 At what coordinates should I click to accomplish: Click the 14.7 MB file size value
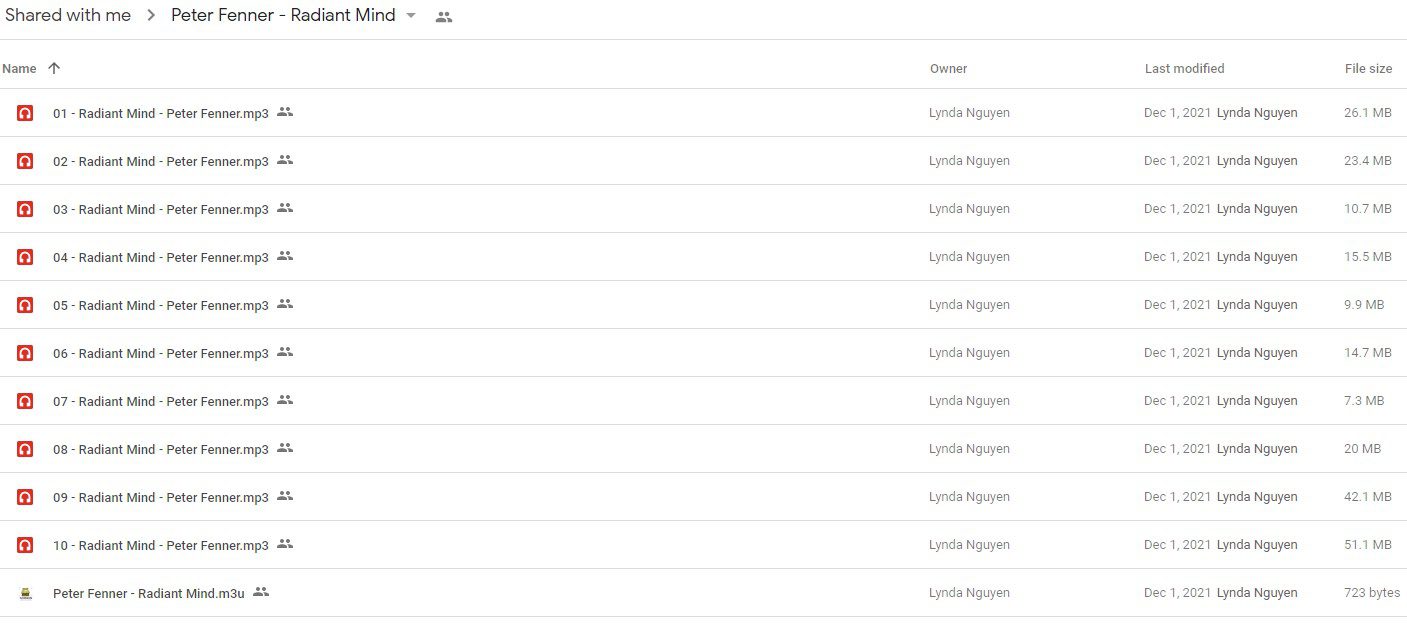[x=1368, y=353]
